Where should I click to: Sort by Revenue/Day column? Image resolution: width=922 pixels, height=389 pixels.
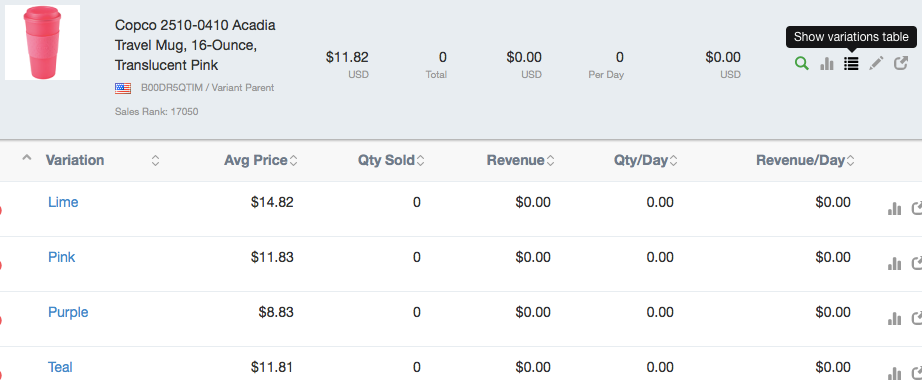point(850,160)
